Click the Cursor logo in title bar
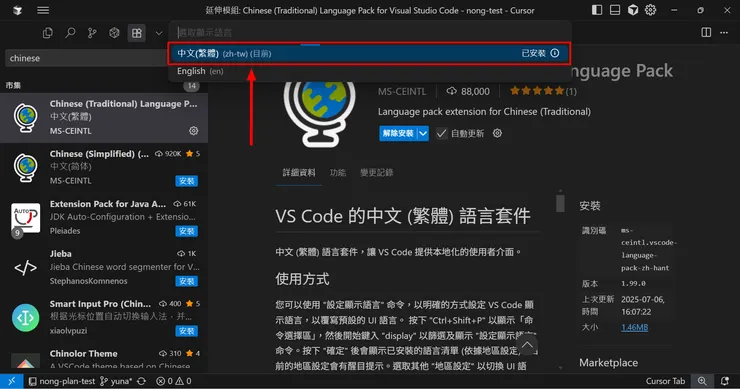This screenshot has width=740, height=389. click(17, 10)
